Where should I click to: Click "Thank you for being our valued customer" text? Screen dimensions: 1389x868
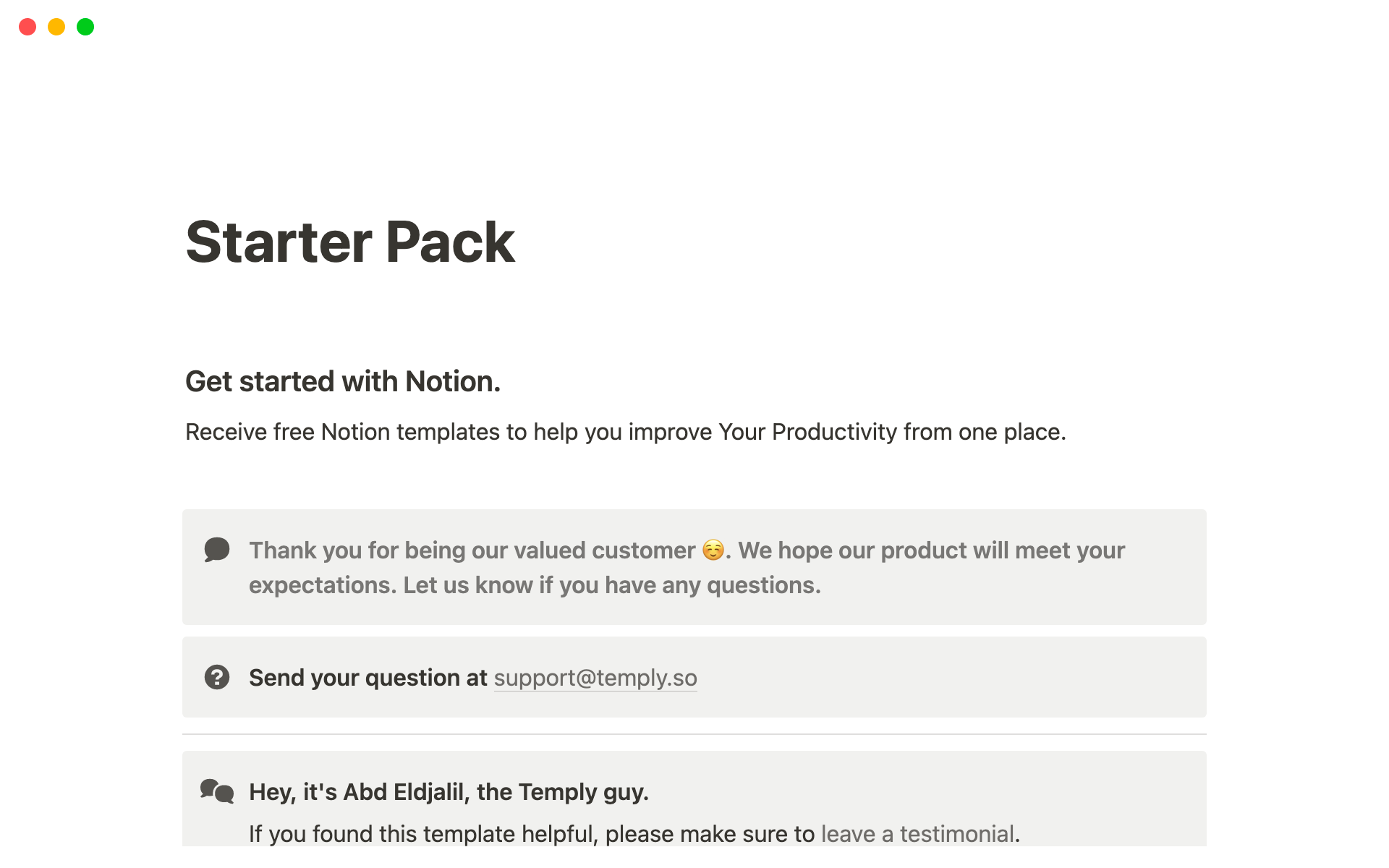(472, 550)
